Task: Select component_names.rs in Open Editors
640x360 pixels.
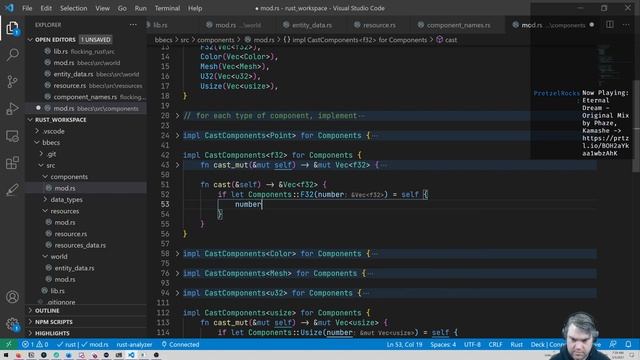Action: tap(85, 97)
